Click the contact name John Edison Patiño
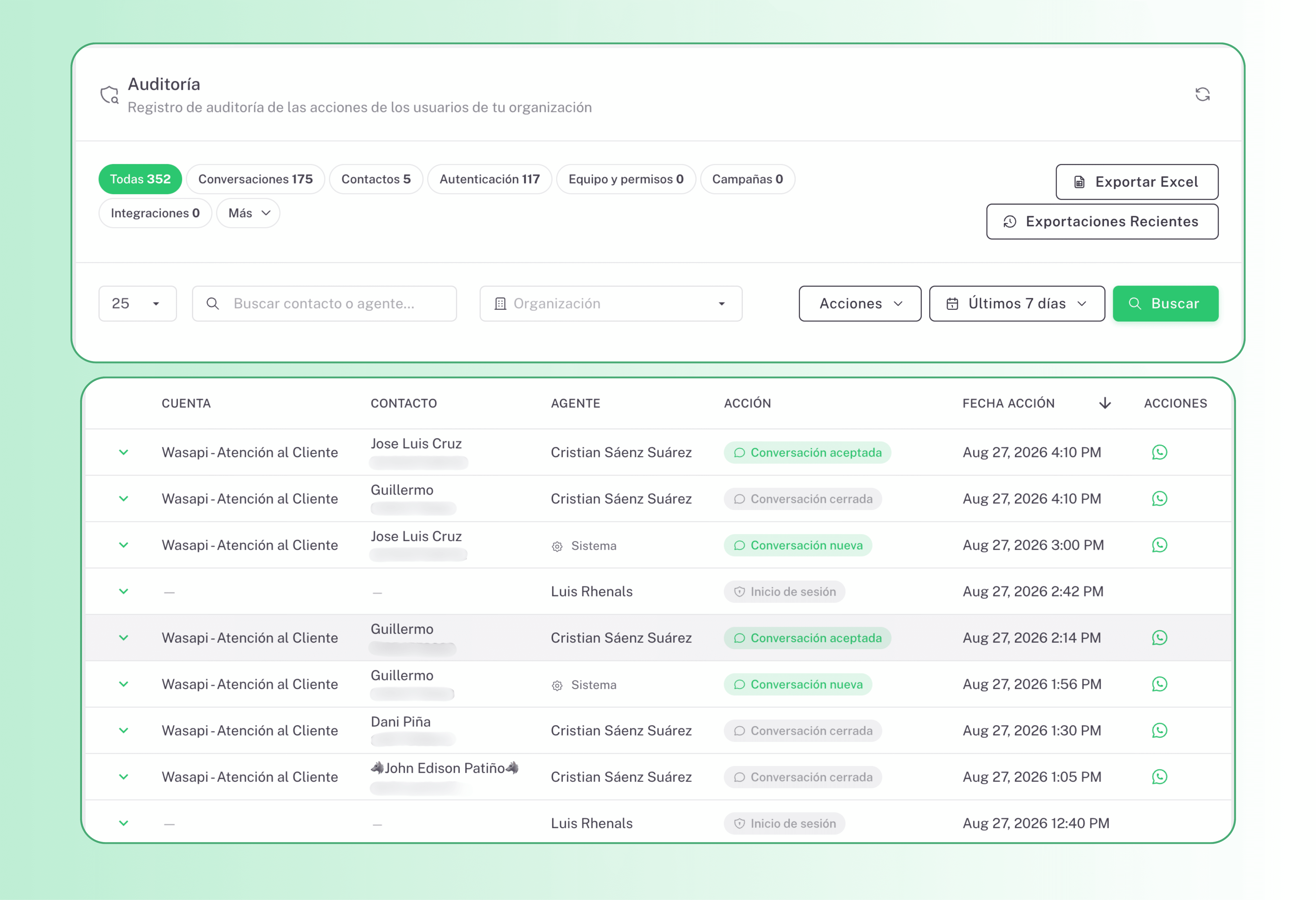 click(x=444, y=768)
